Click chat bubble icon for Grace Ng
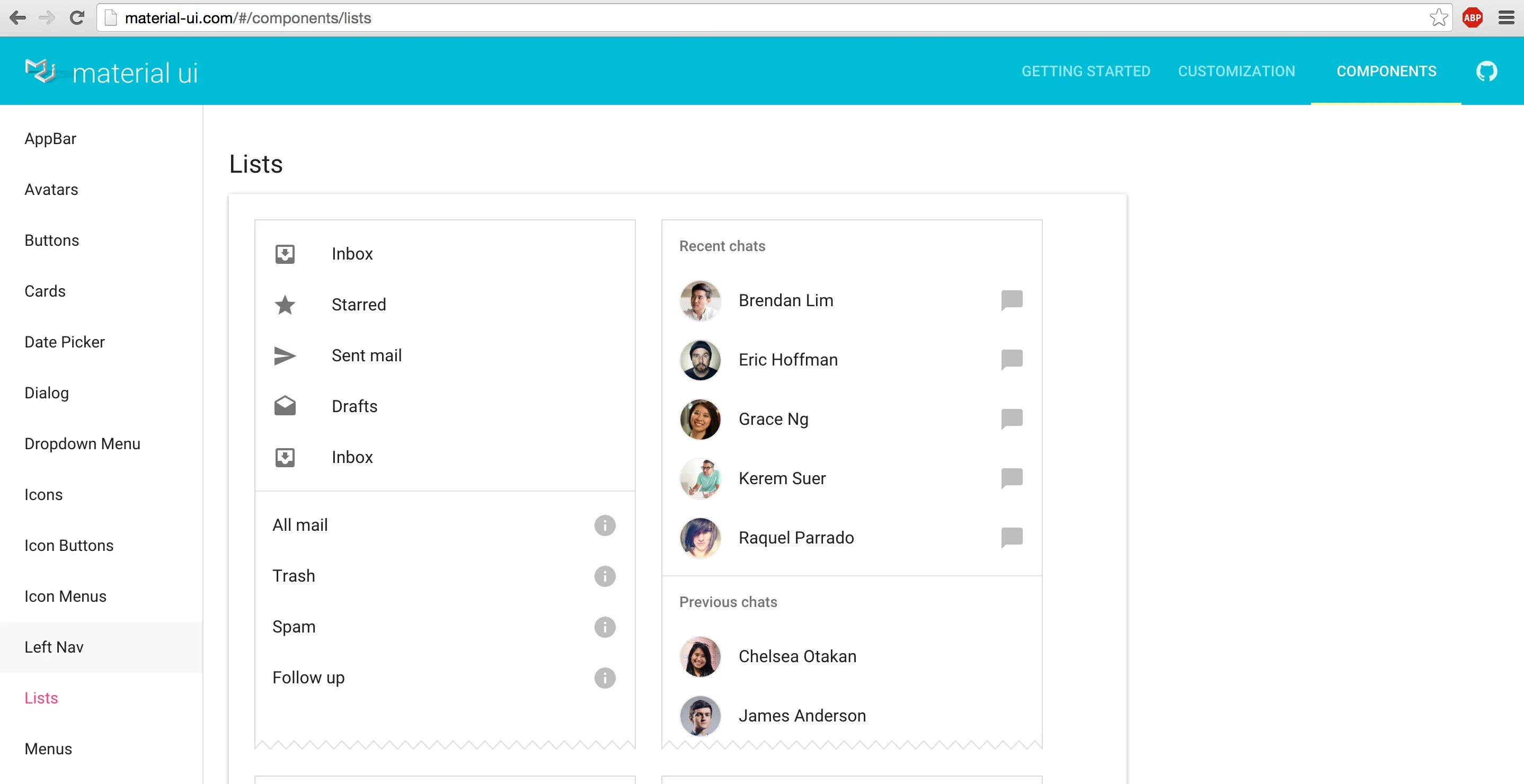 pyautogui.click(x=1012, y=418)
